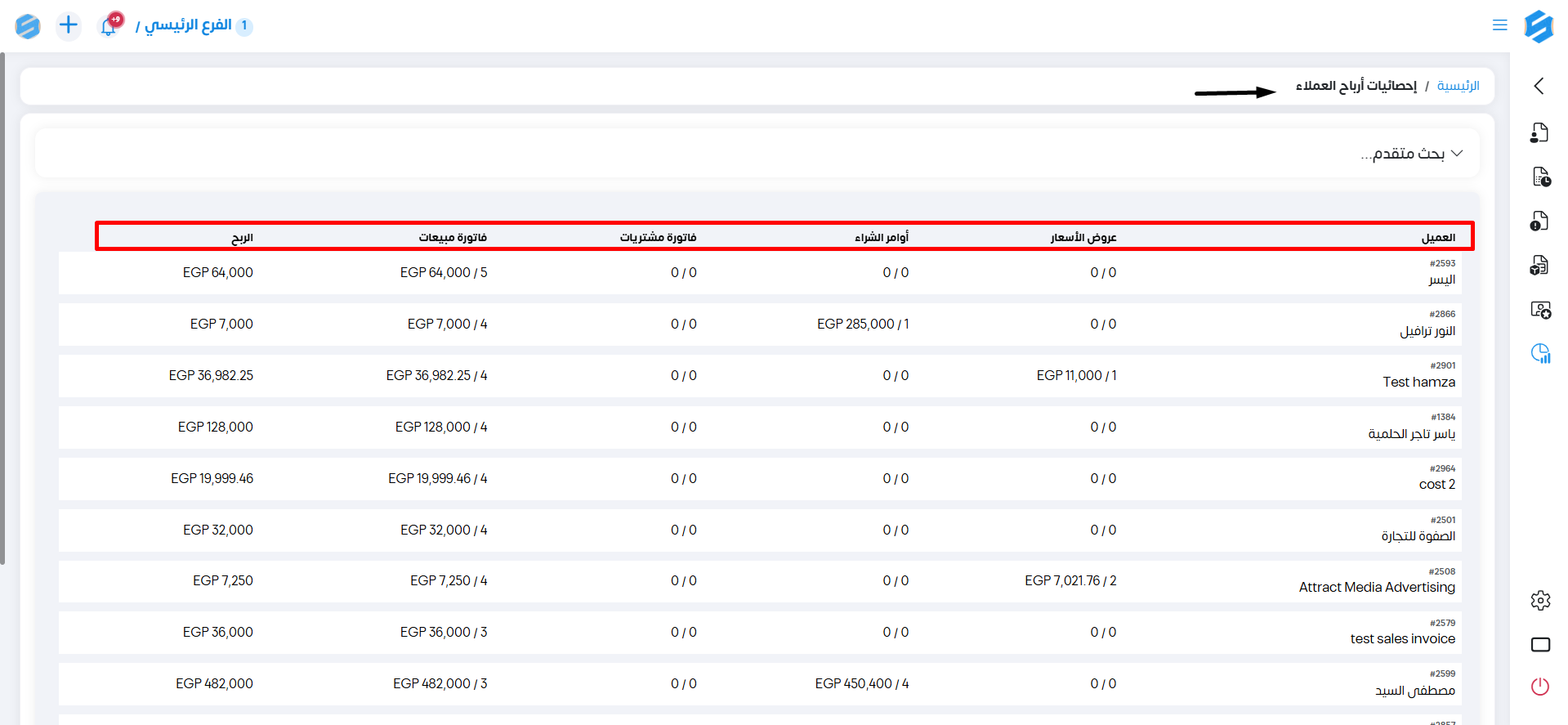Select the highlighted chart statistics sidebar icon
Screen dimensions: 1568x725
[1540, 353]
